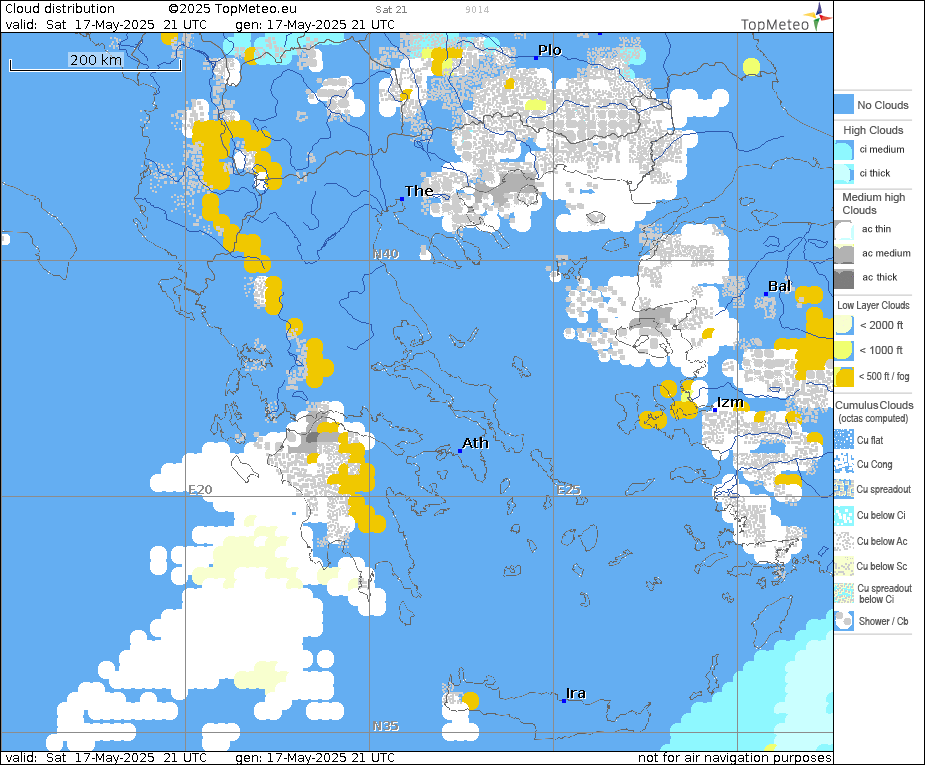This screenshot has height=765, width=925.
Task: Click the Cu below Ci legend icon
Action: click(x=844, y=515)
